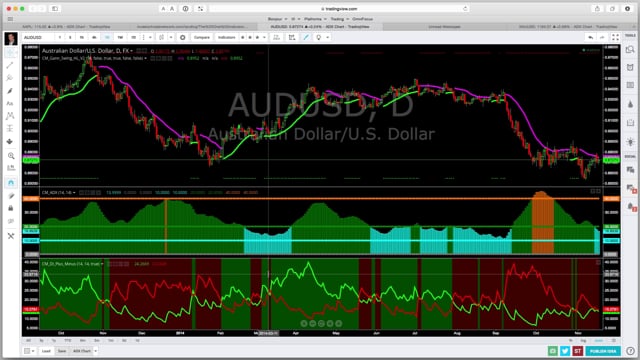Click the green price label on right axis

click(611, 160)
